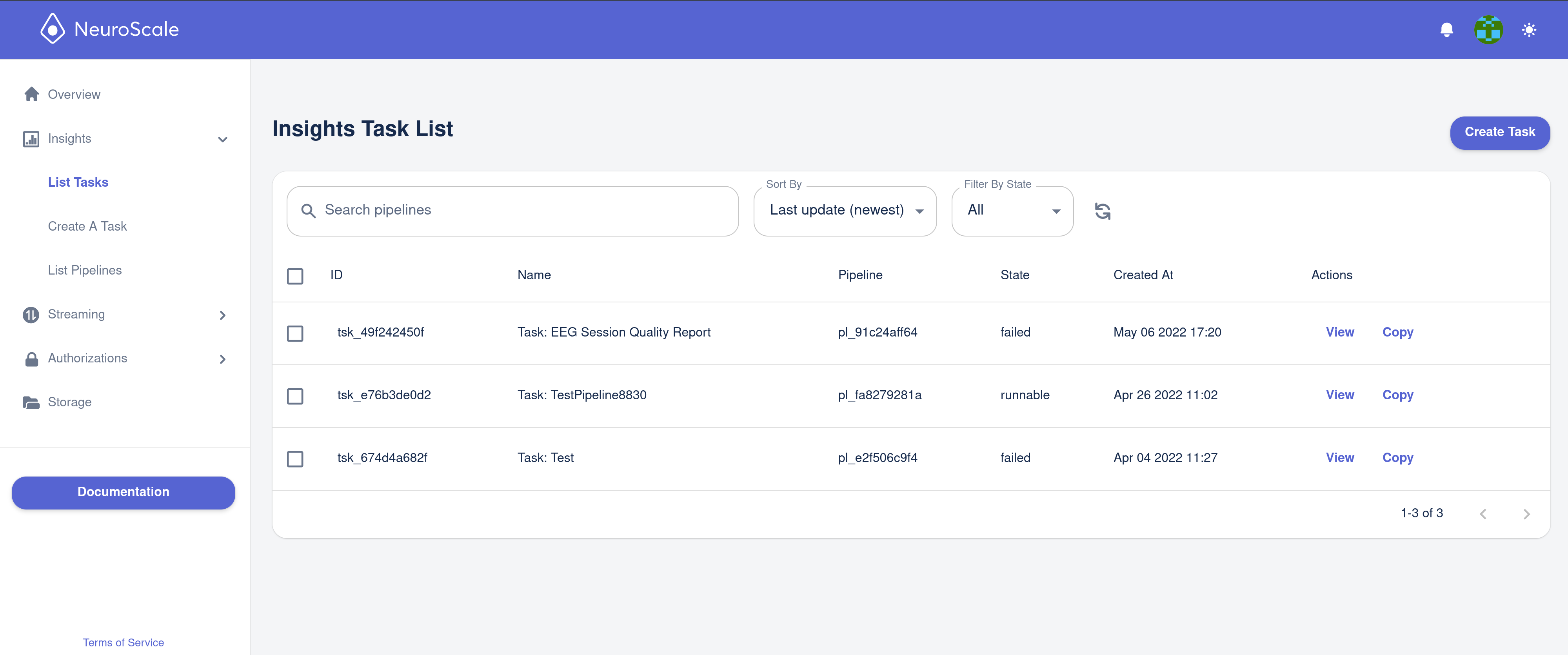The height and width of the screenshot is (655, 1568).
Task: Click the Streaming sidebar icon
Action: (31, 315)
